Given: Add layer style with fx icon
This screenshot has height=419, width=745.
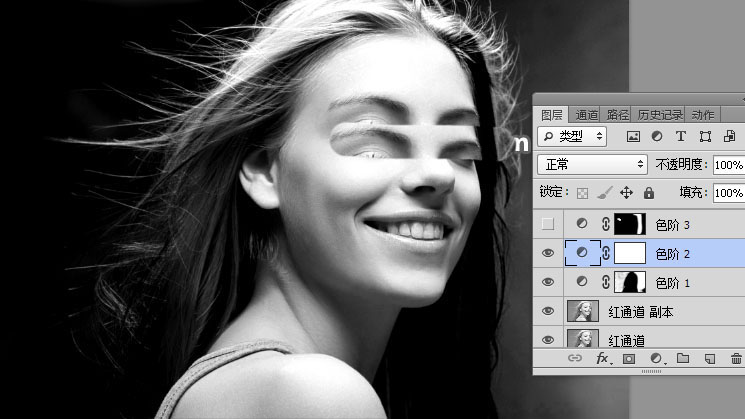Looking at the screenshot, I should 602,358.
